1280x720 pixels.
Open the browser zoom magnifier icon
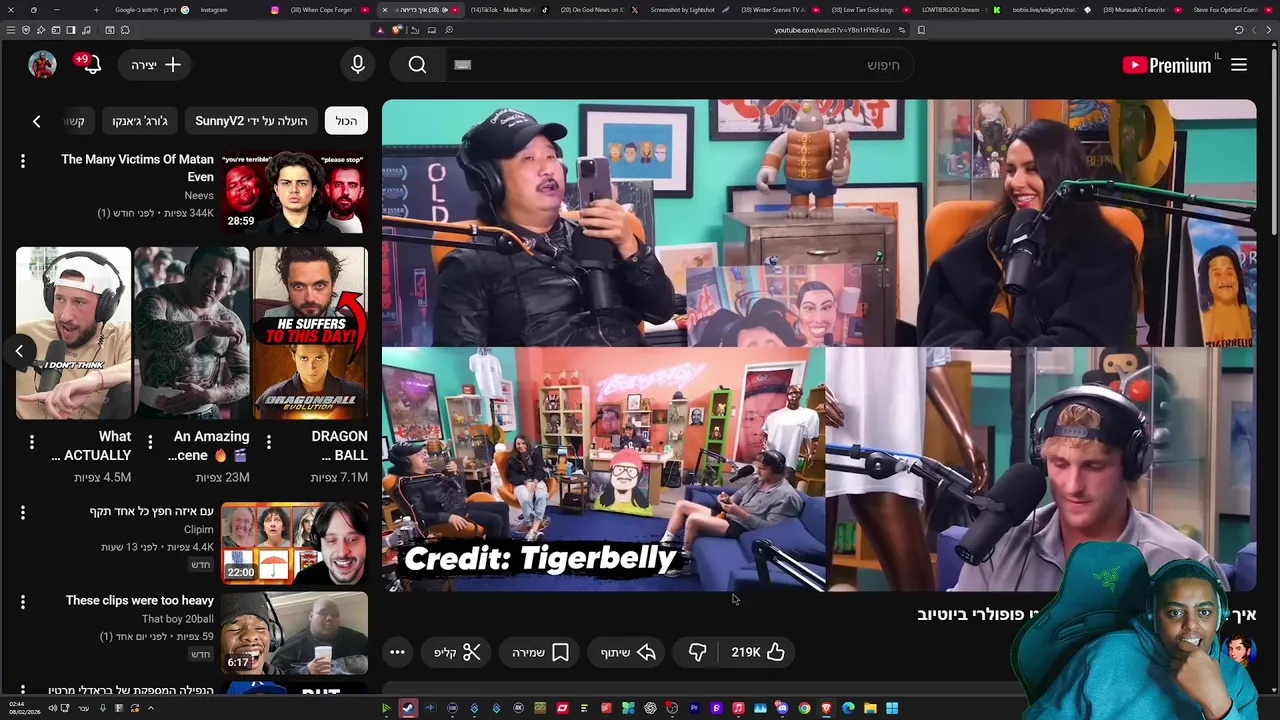pos(449,30)
